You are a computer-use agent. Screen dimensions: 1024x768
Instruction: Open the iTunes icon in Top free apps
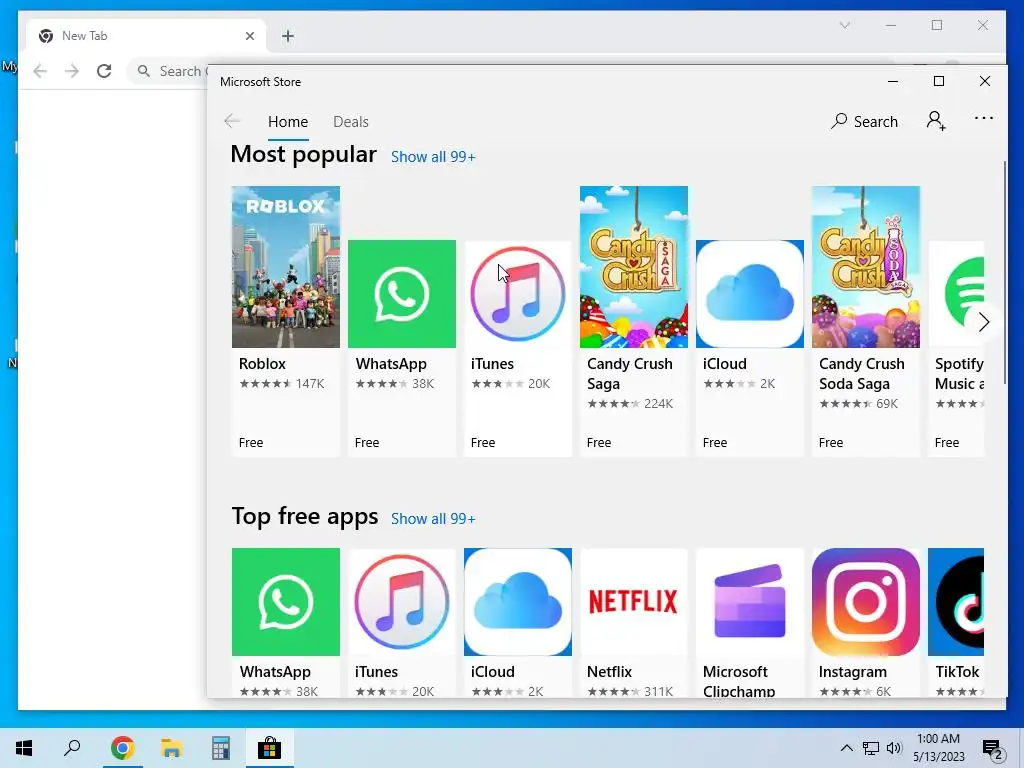point(402,601)
